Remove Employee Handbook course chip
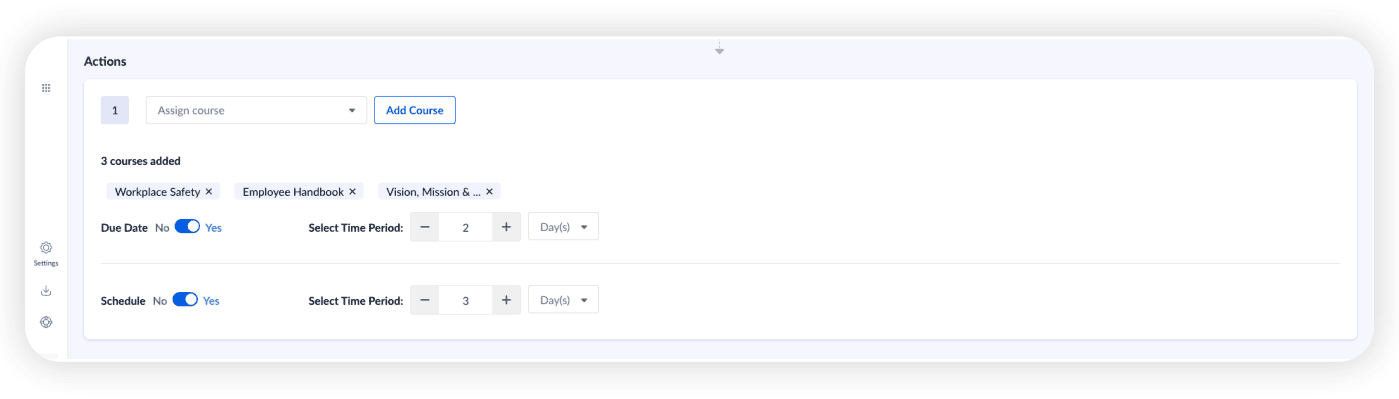The width and height of the screenshot is (1399, 399). click(x=352, y=191)
